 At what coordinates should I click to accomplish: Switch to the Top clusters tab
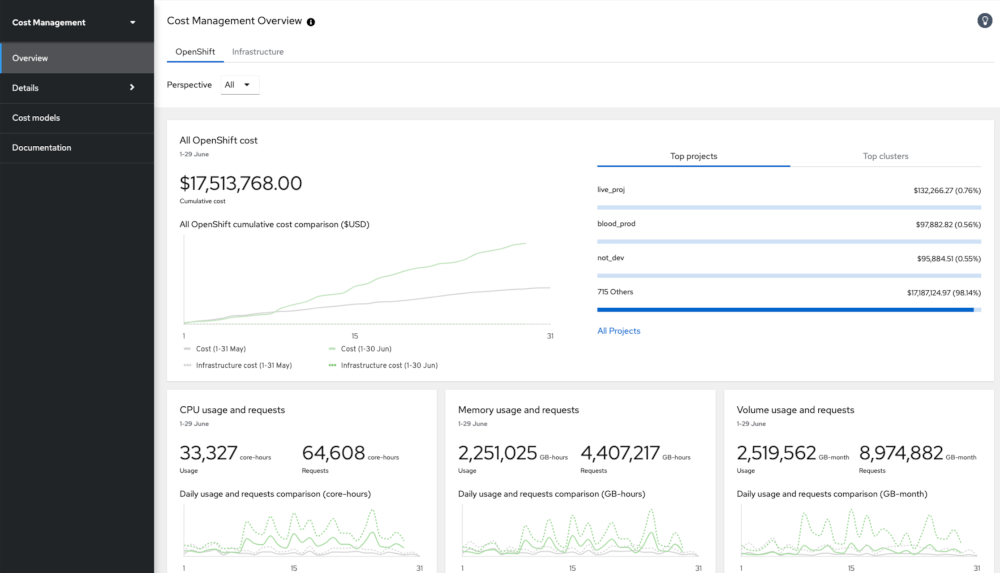point(885,156)
